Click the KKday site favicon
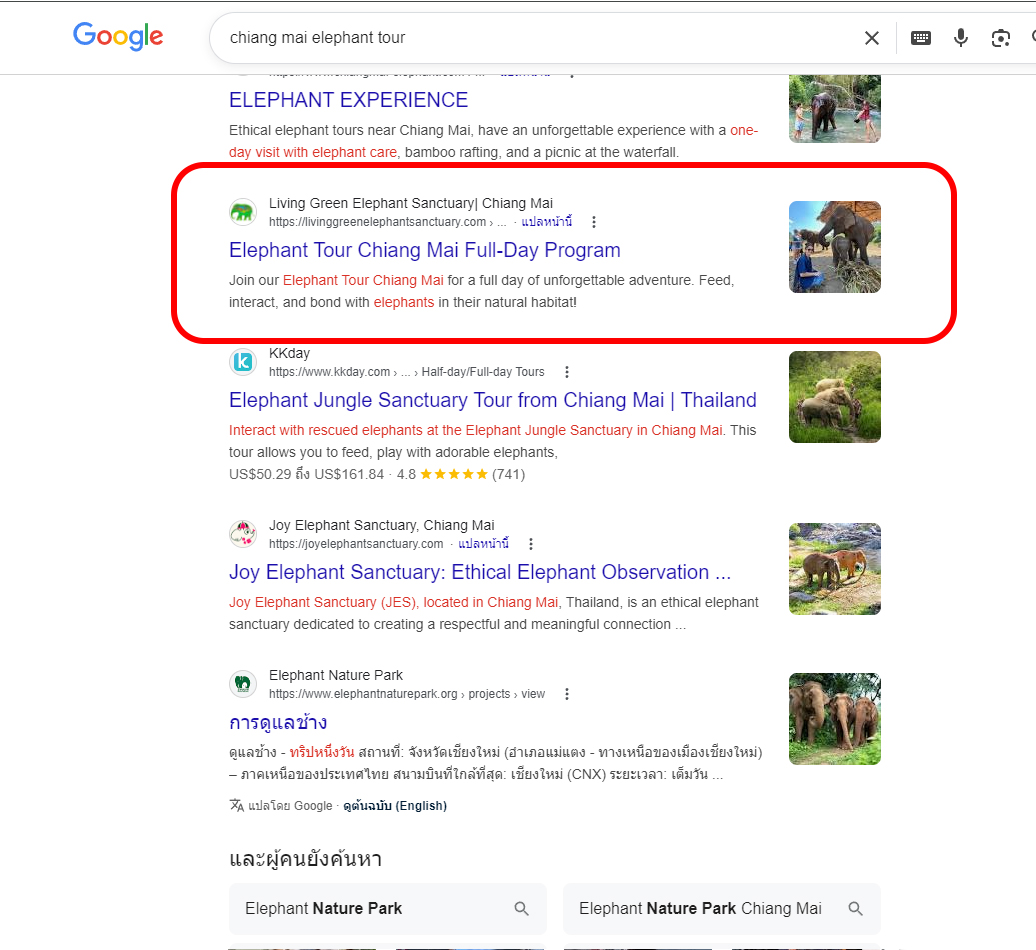Image resolution: width=1036 pixels, height=950 pixels. pos(243,362)
